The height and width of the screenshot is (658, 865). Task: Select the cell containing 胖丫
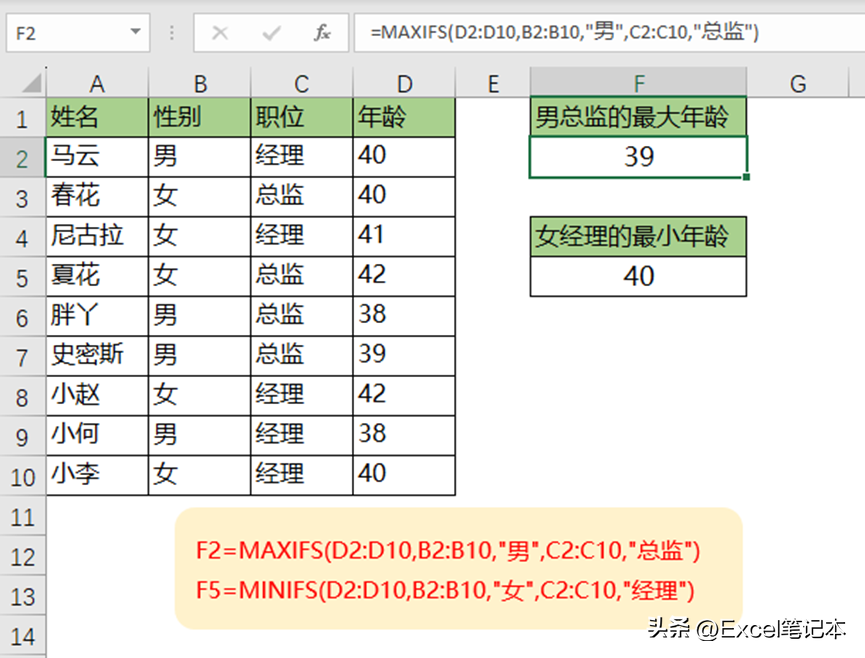coord(97,316)
